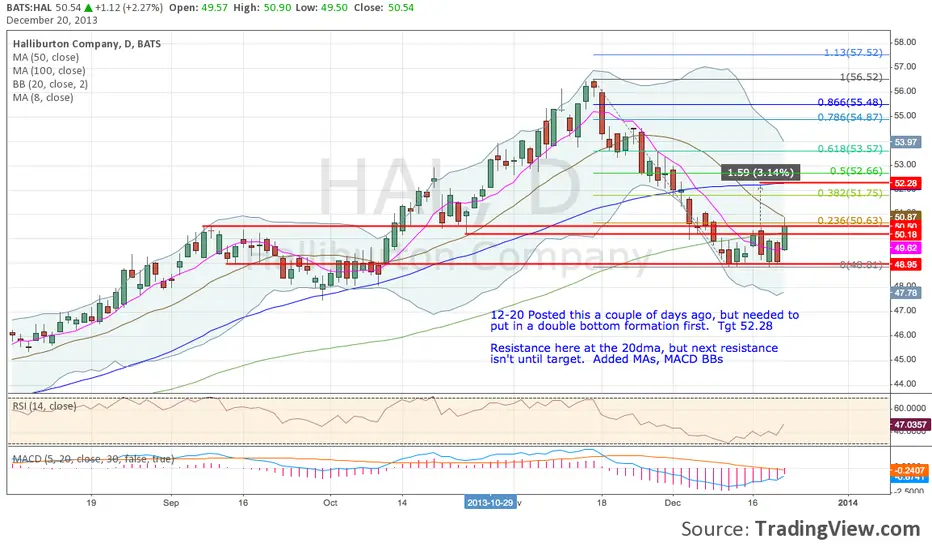This screenshot has height=550, width=932.
Task: Select the Close: 50.54 value
Action: (x=383, y=8)
